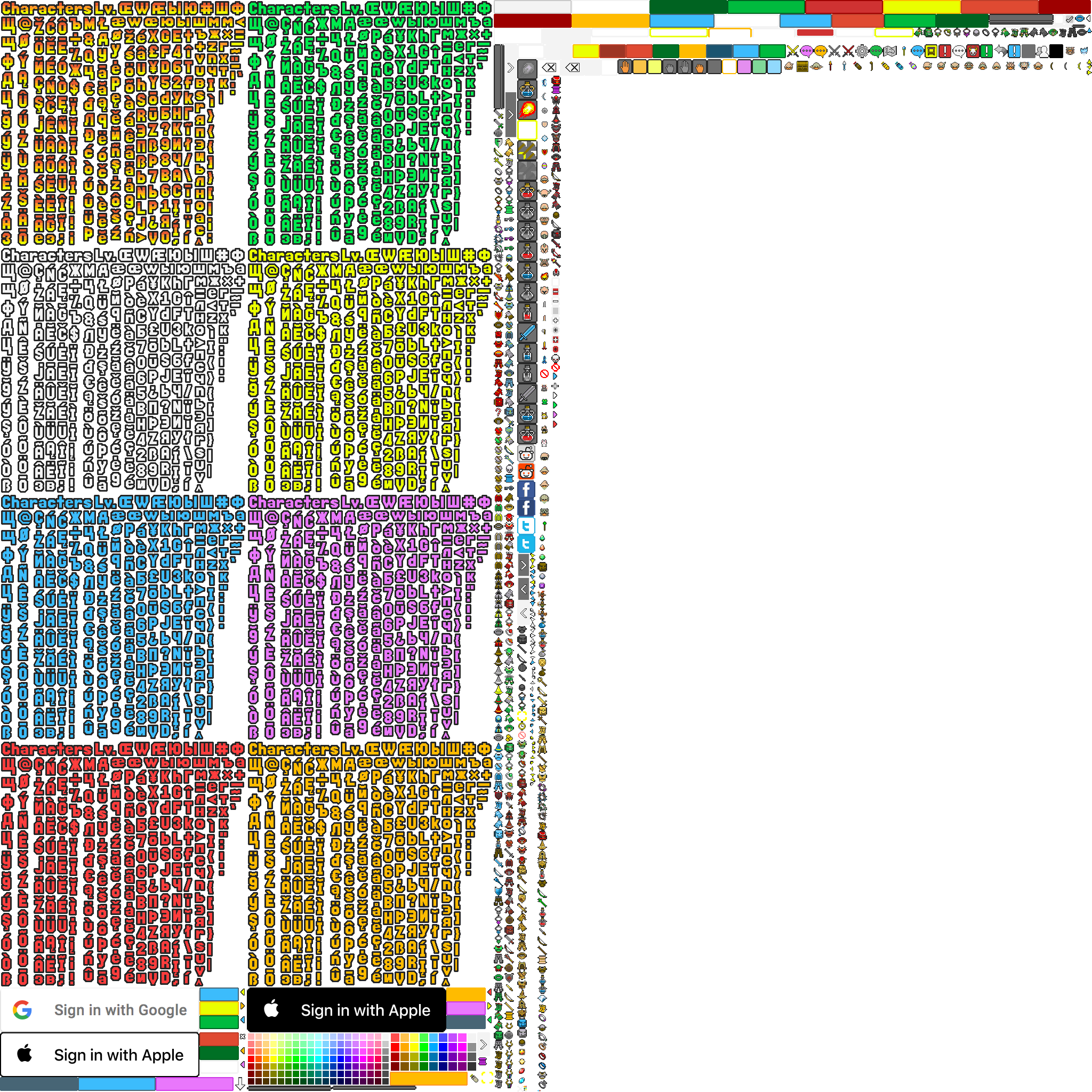
Task: Click the pink chat bubble icon
Action: pyautogui.click(x=806, y=51)
